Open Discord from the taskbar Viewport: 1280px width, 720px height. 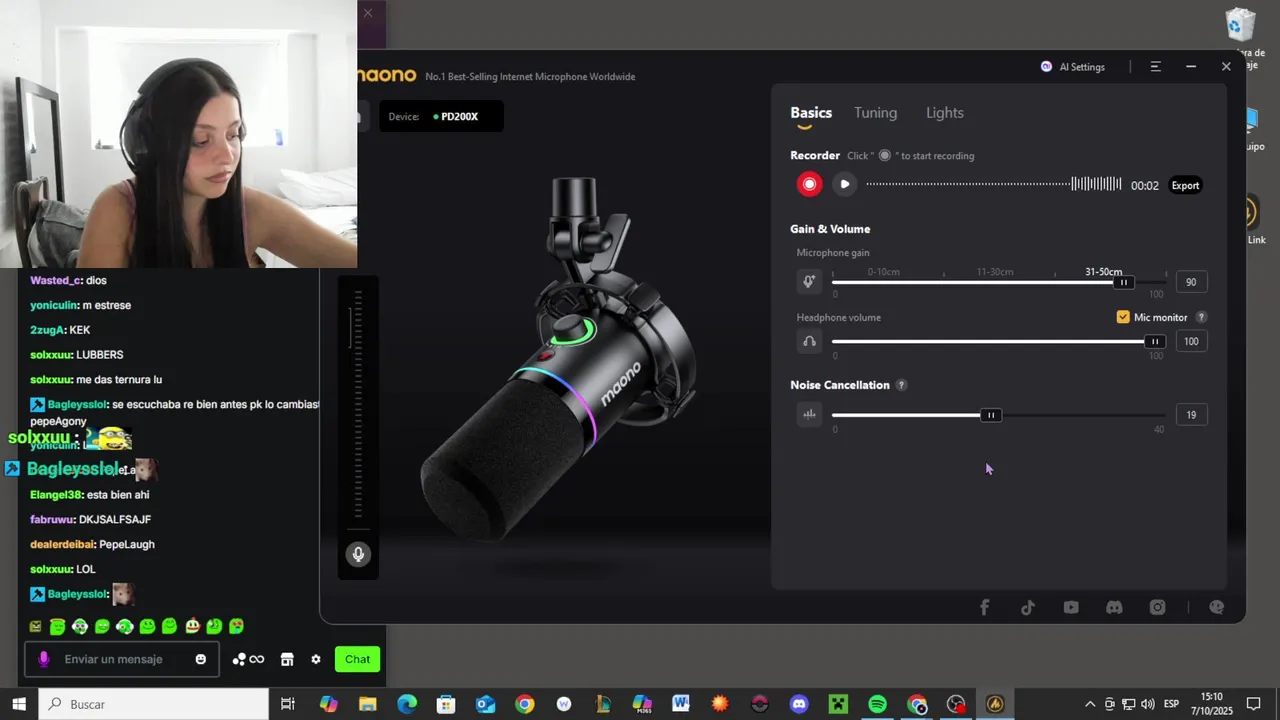click(x=799, y=704)
